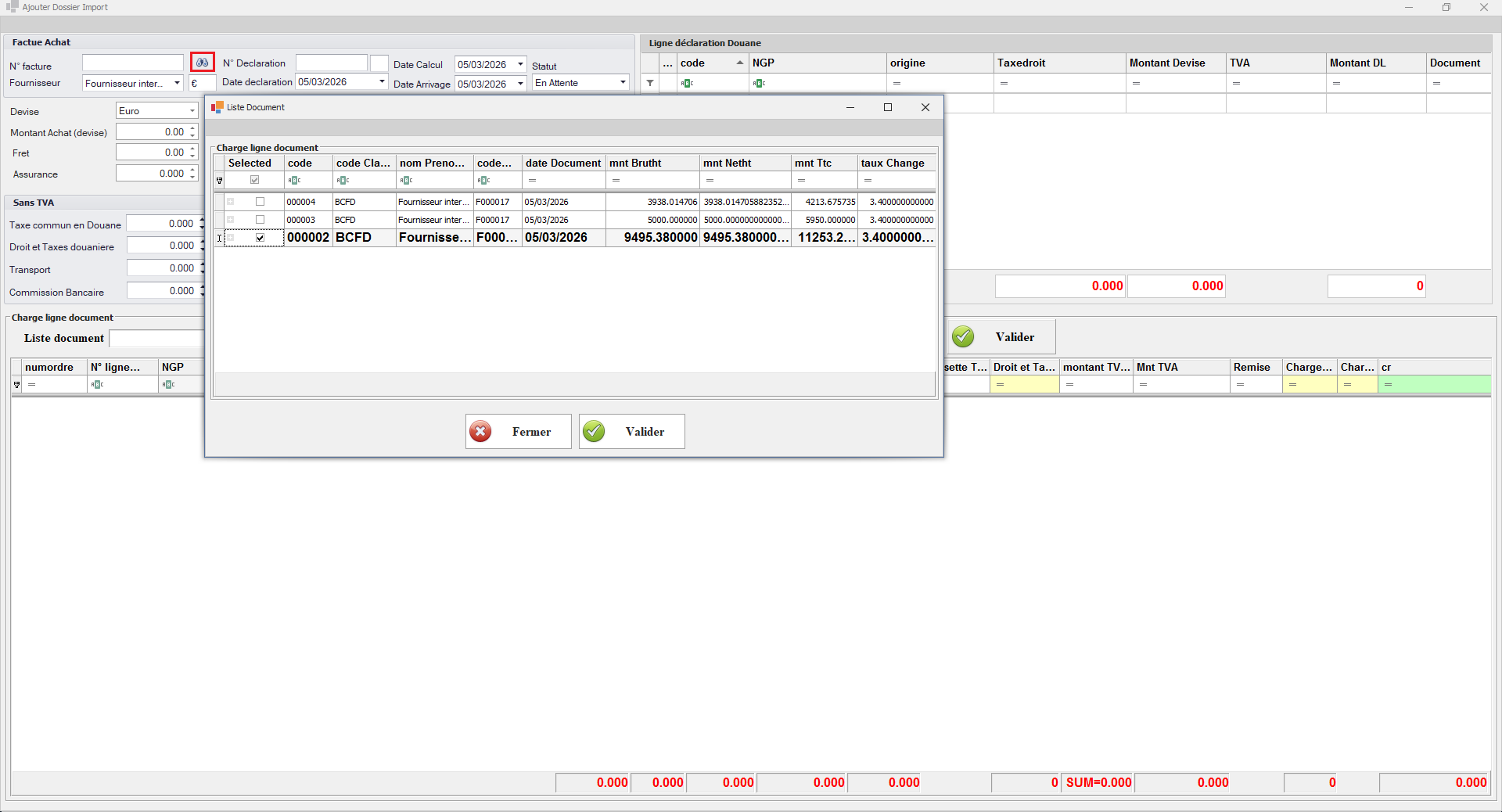This screenshot has height=812, width=1502.
Task: Click the binoculars search icon beside N° facture
Action: [203, 63]
